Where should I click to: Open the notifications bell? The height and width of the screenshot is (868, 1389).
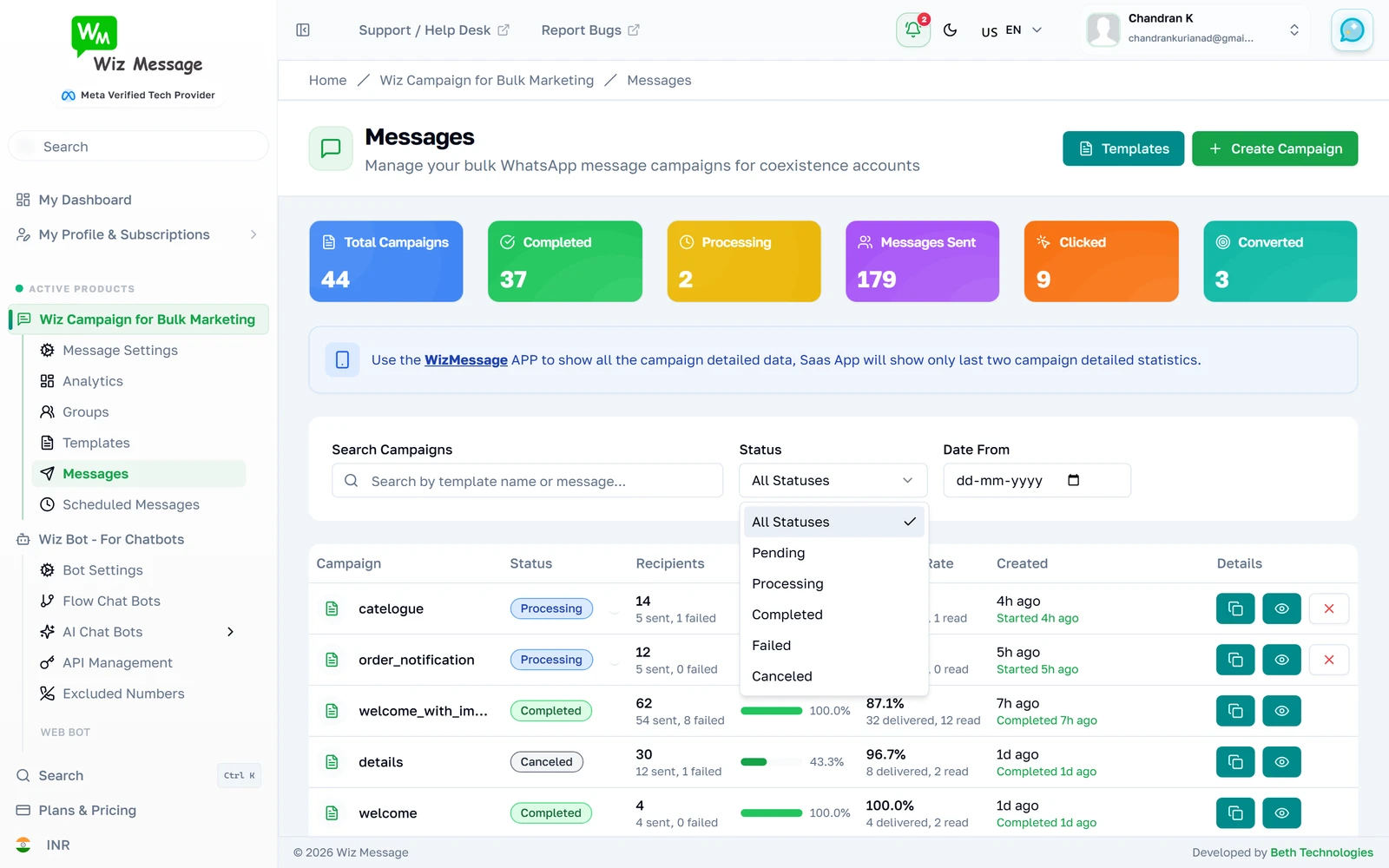pos(913,30)
